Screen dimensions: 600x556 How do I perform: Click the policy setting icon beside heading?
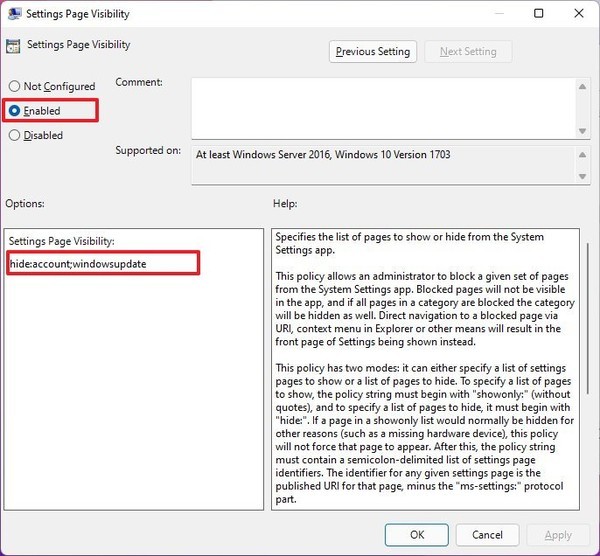click(x=13, y=46)
